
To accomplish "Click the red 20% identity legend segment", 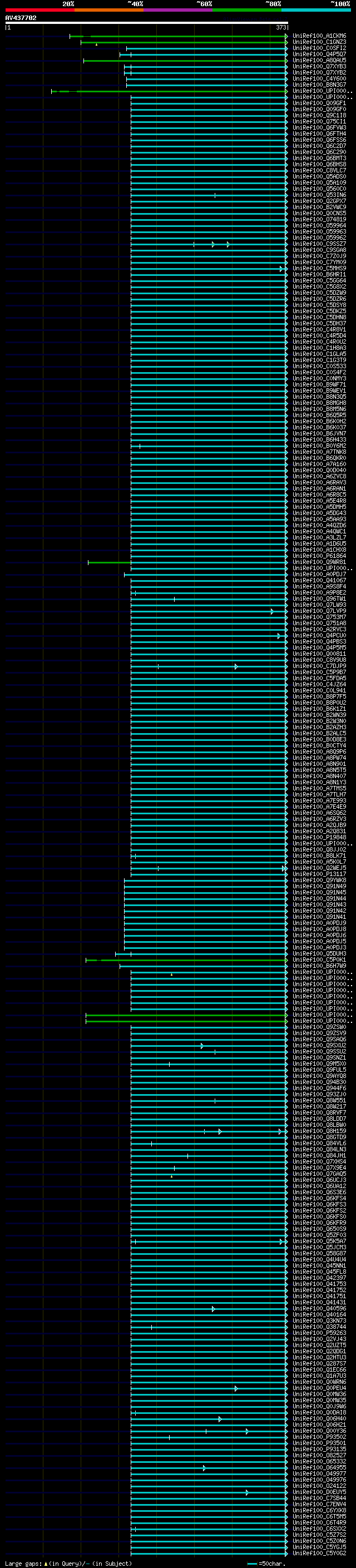I will (39, 10).
